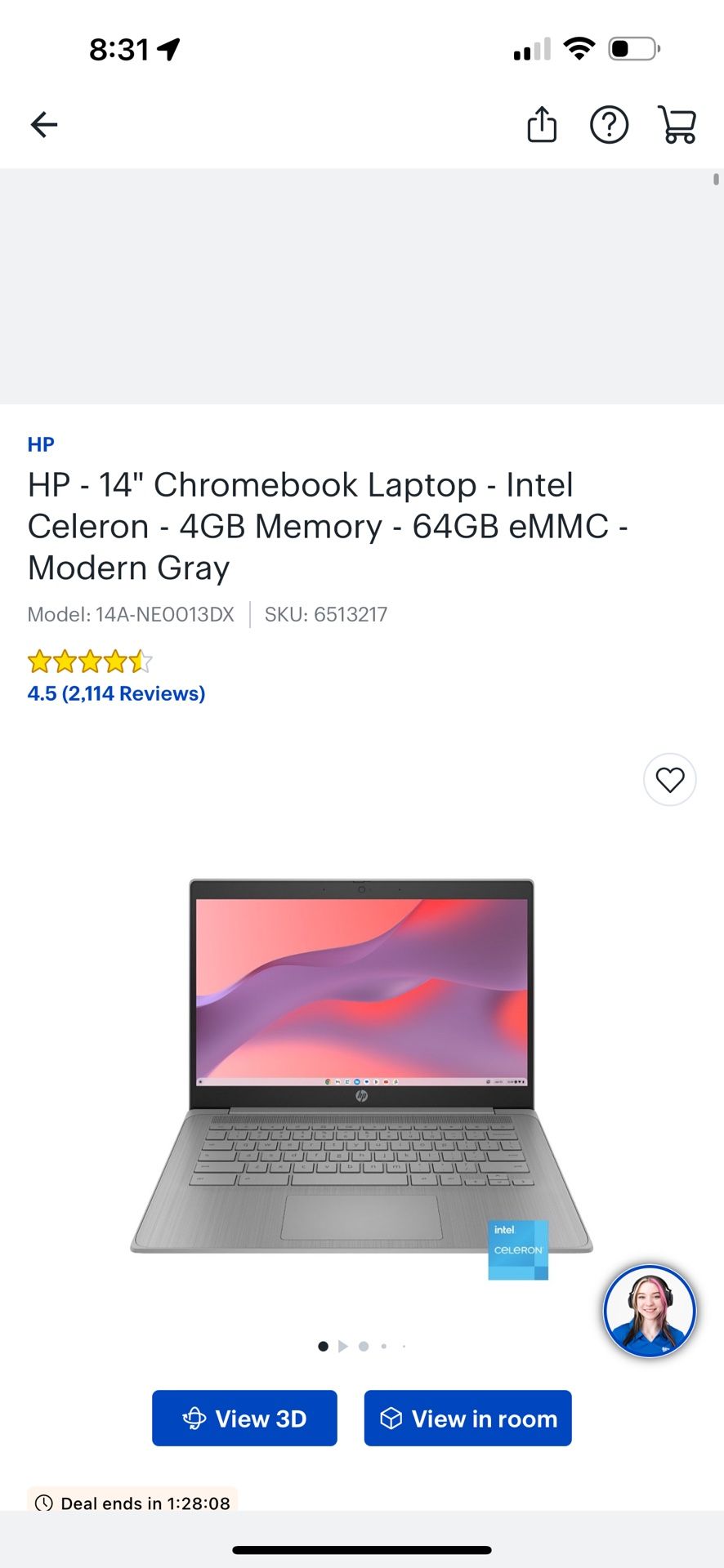Click the HP brand link
This screenshot has width=724, height=1568.
tap(41, 444)
